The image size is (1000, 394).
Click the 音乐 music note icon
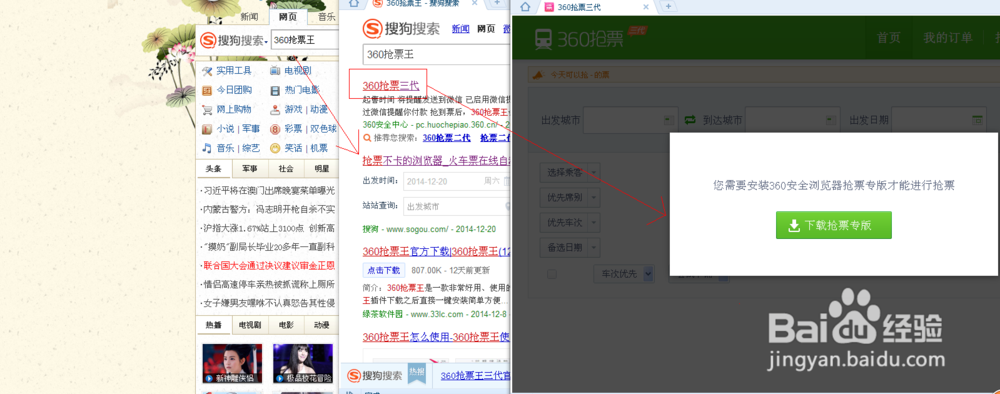(207, 148)
